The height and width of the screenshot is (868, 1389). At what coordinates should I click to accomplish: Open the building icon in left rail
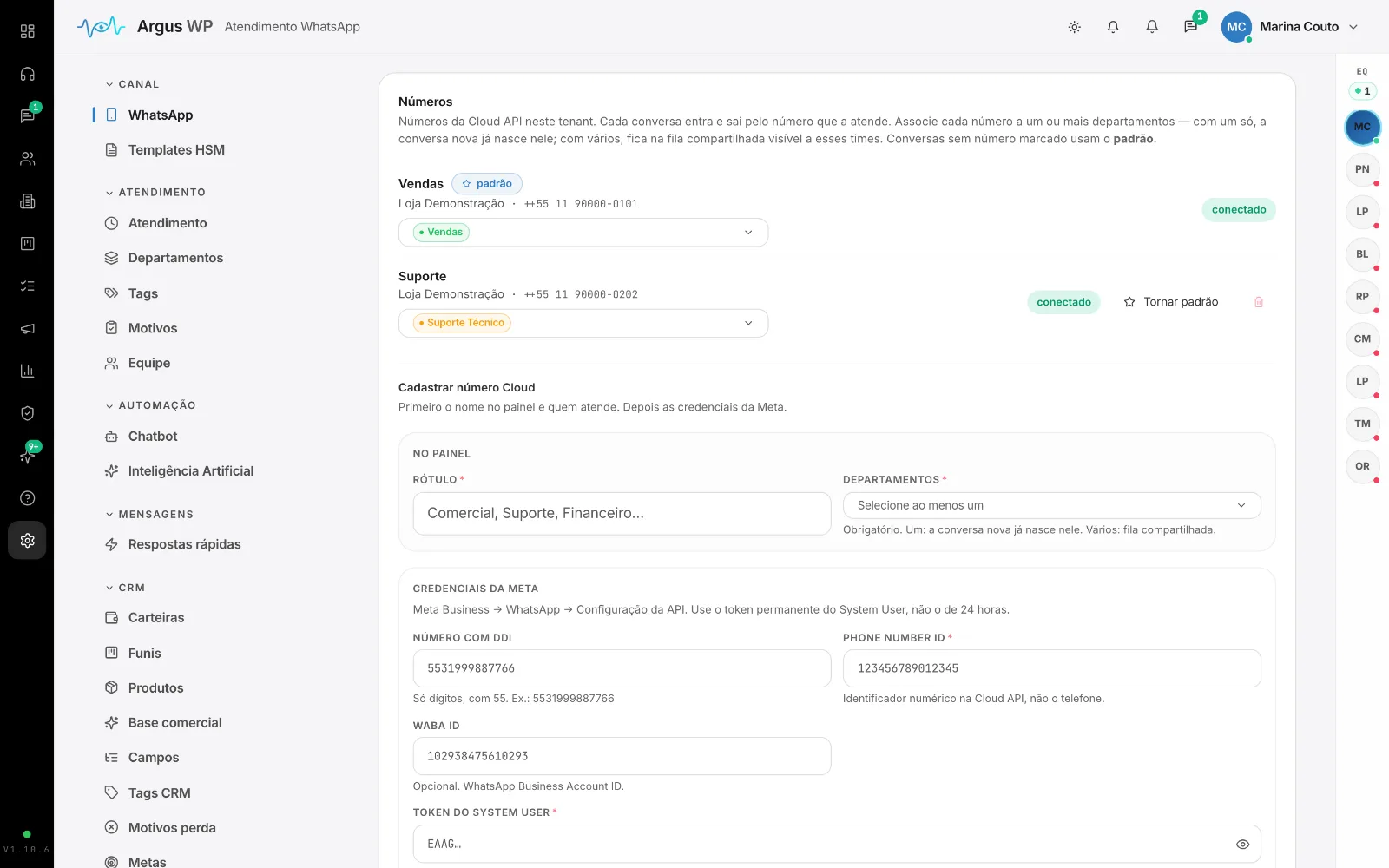(x=27, y=201)
